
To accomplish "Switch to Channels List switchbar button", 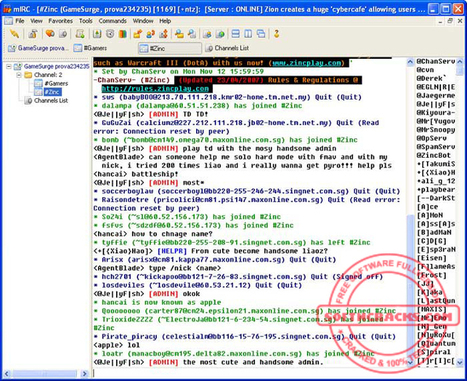I will (228, 48).
